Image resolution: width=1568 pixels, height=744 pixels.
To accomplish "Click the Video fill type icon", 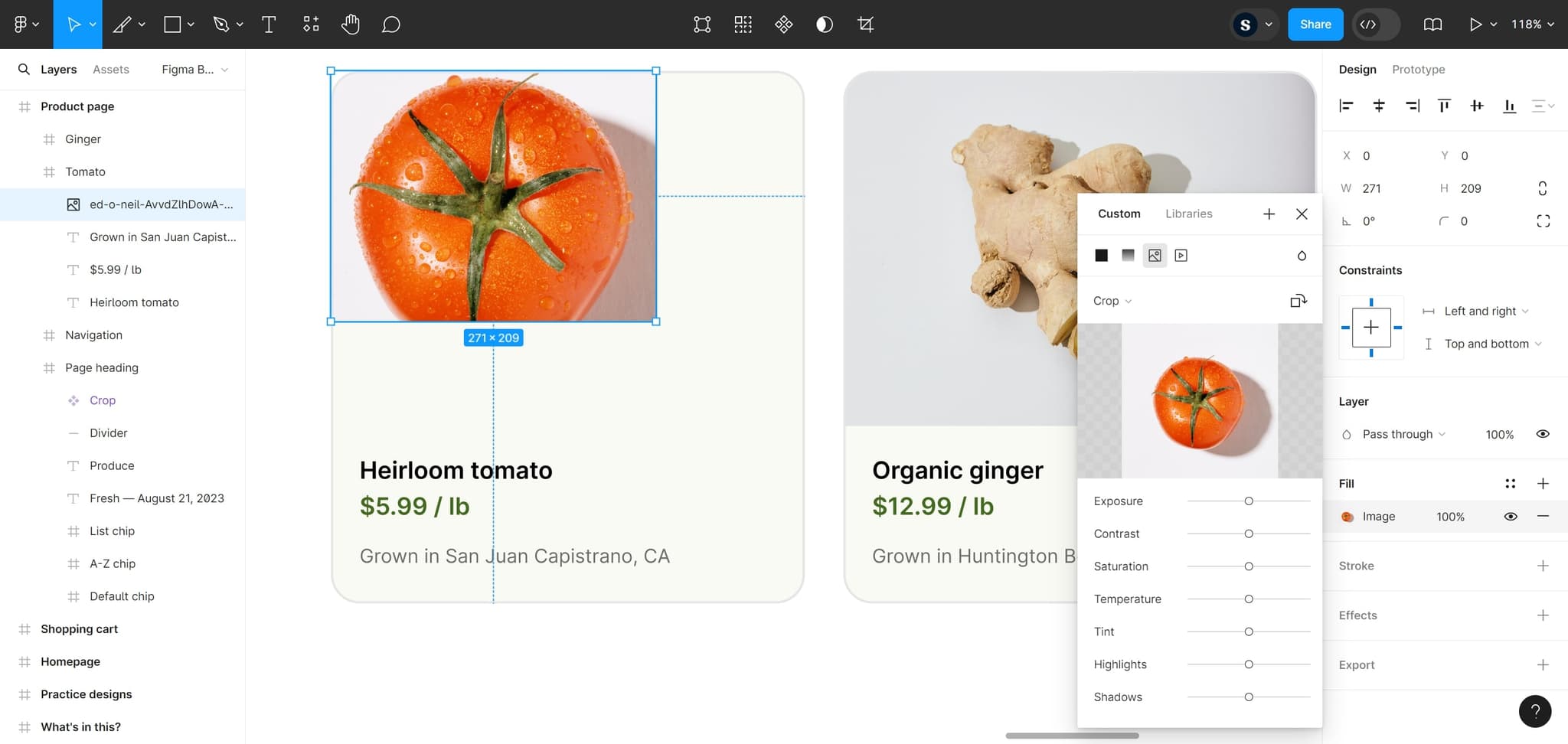I will point(1181,255).
